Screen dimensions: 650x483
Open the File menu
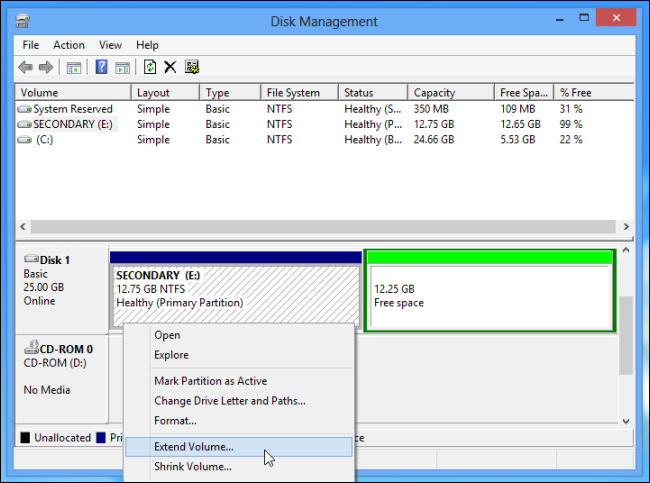(x=31, y=45)
